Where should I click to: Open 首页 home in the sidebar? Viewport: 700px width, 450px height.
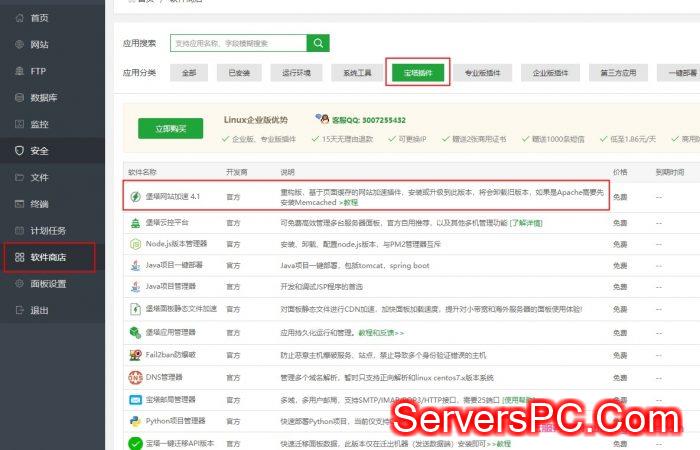click(x=40, y=18)
